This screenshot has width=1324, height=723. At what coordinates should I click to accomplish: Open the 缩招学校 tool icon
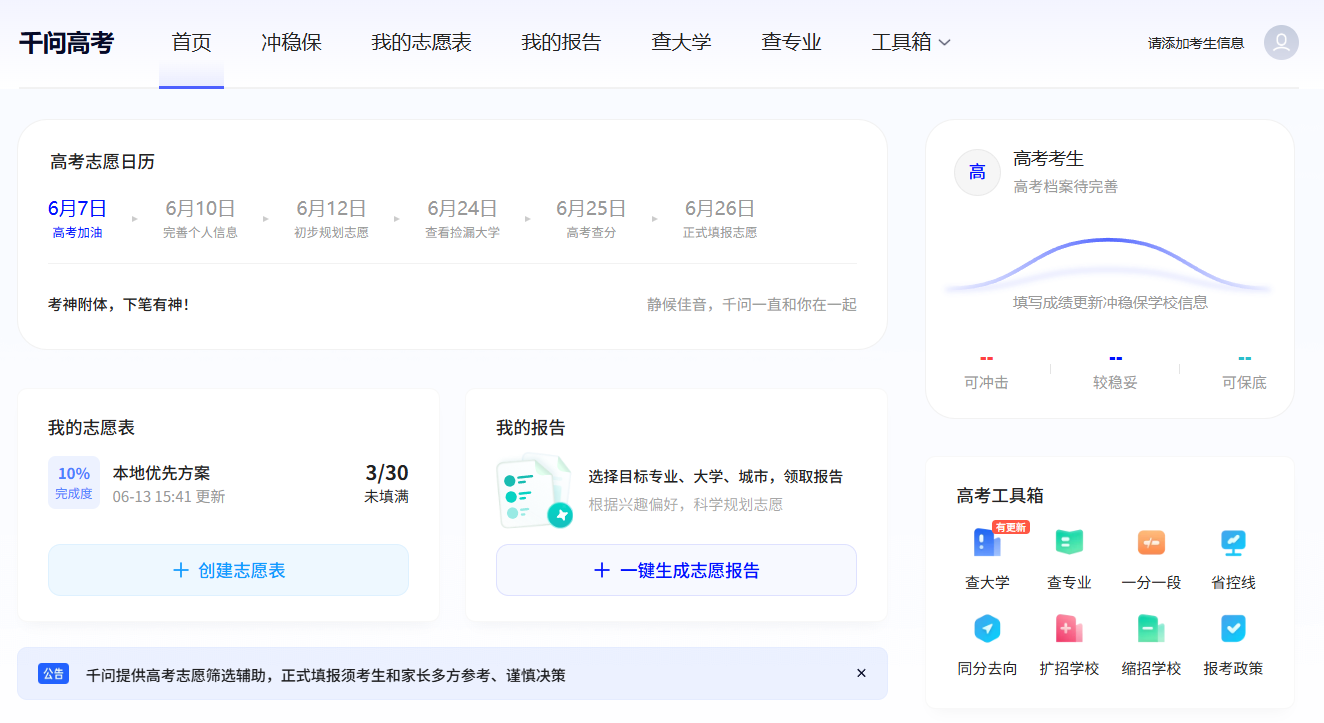click(1151, 629)
